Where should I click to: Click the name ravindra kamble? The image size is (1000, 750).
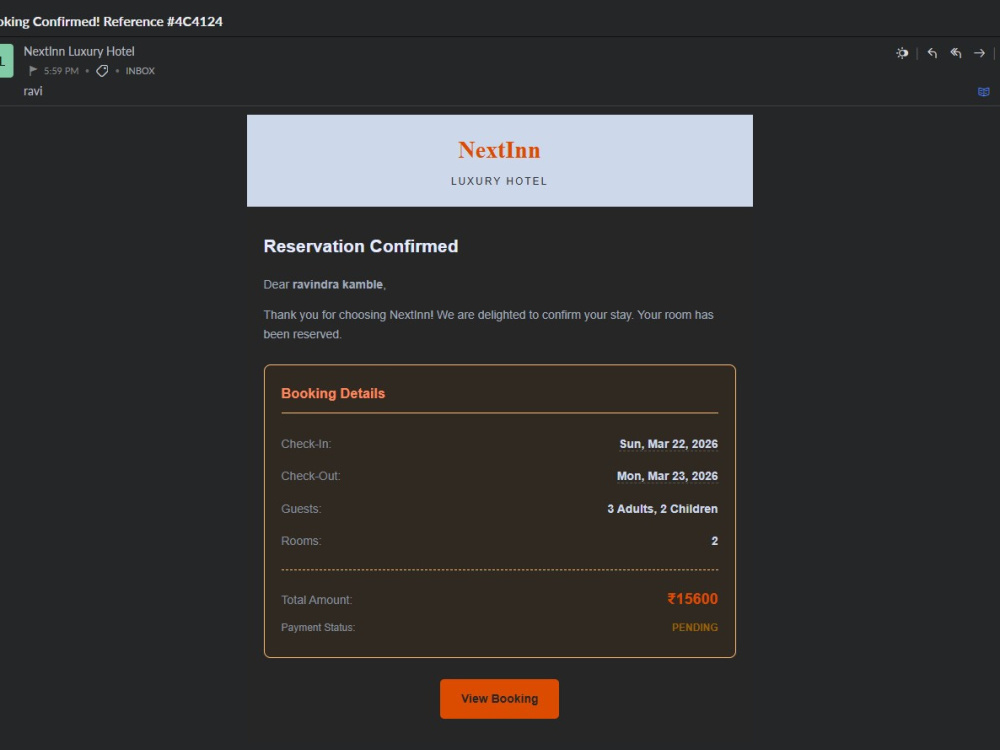tap(337, 284)
